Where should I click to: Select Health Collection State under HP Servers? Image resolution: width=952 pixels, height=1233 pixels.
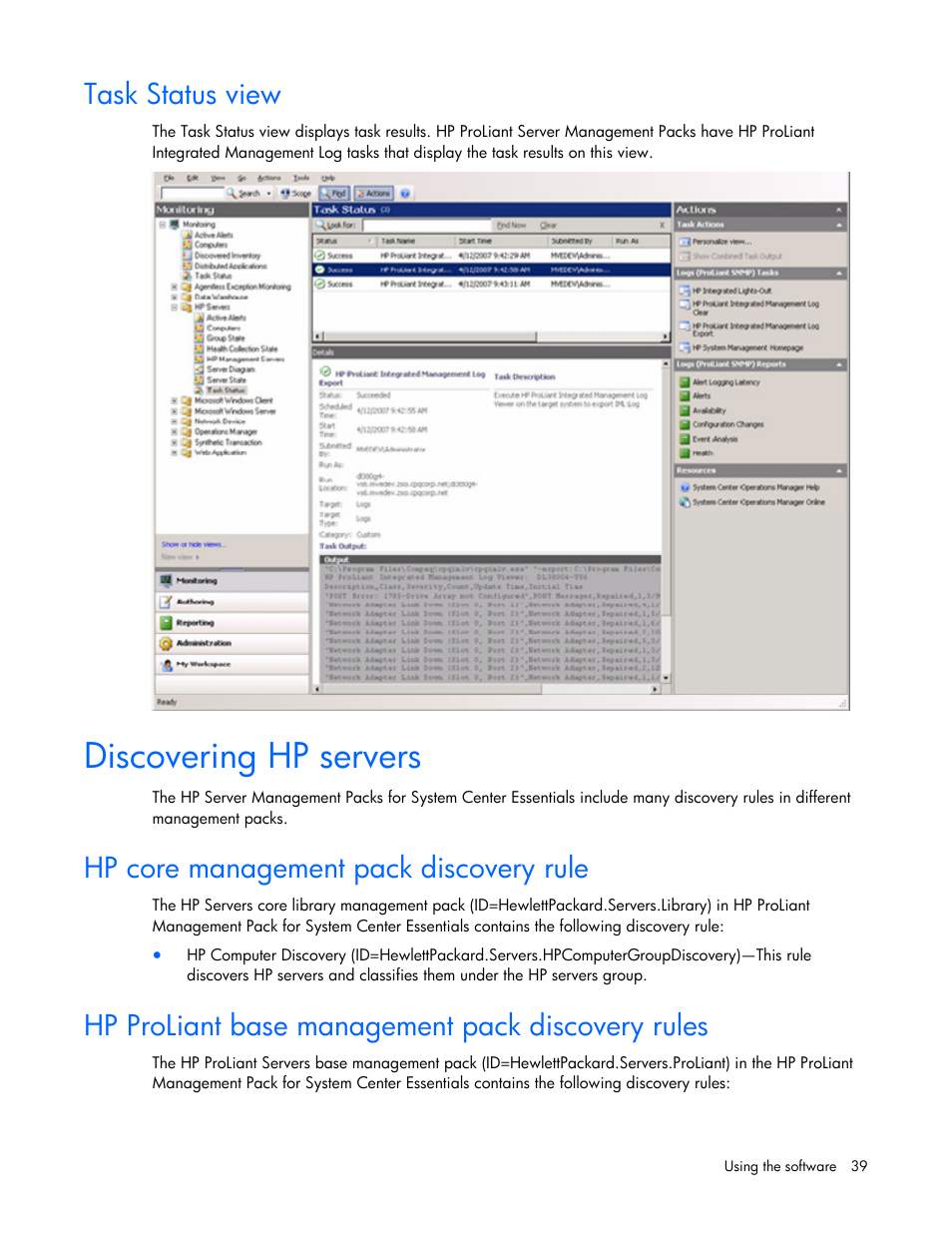(241, 349)
